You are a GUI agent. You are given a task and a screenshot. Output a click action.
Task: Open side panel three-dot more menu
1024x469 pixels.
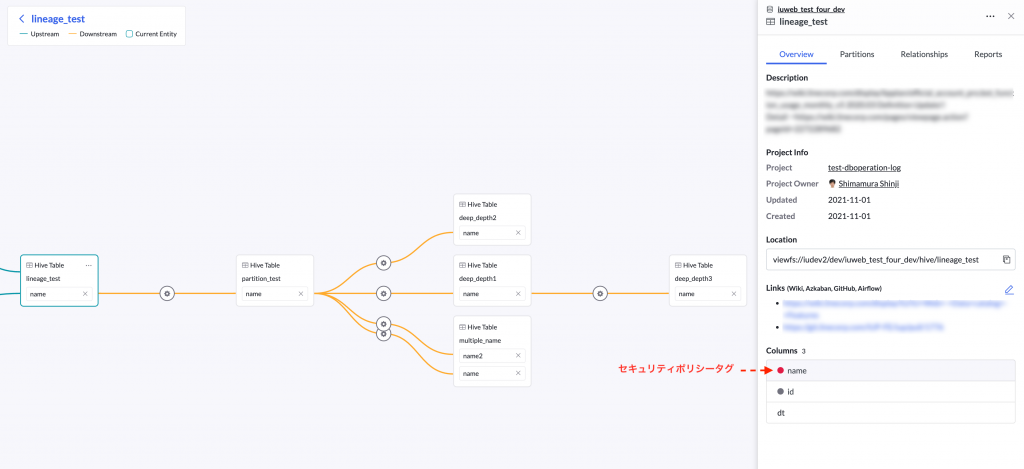990,16
